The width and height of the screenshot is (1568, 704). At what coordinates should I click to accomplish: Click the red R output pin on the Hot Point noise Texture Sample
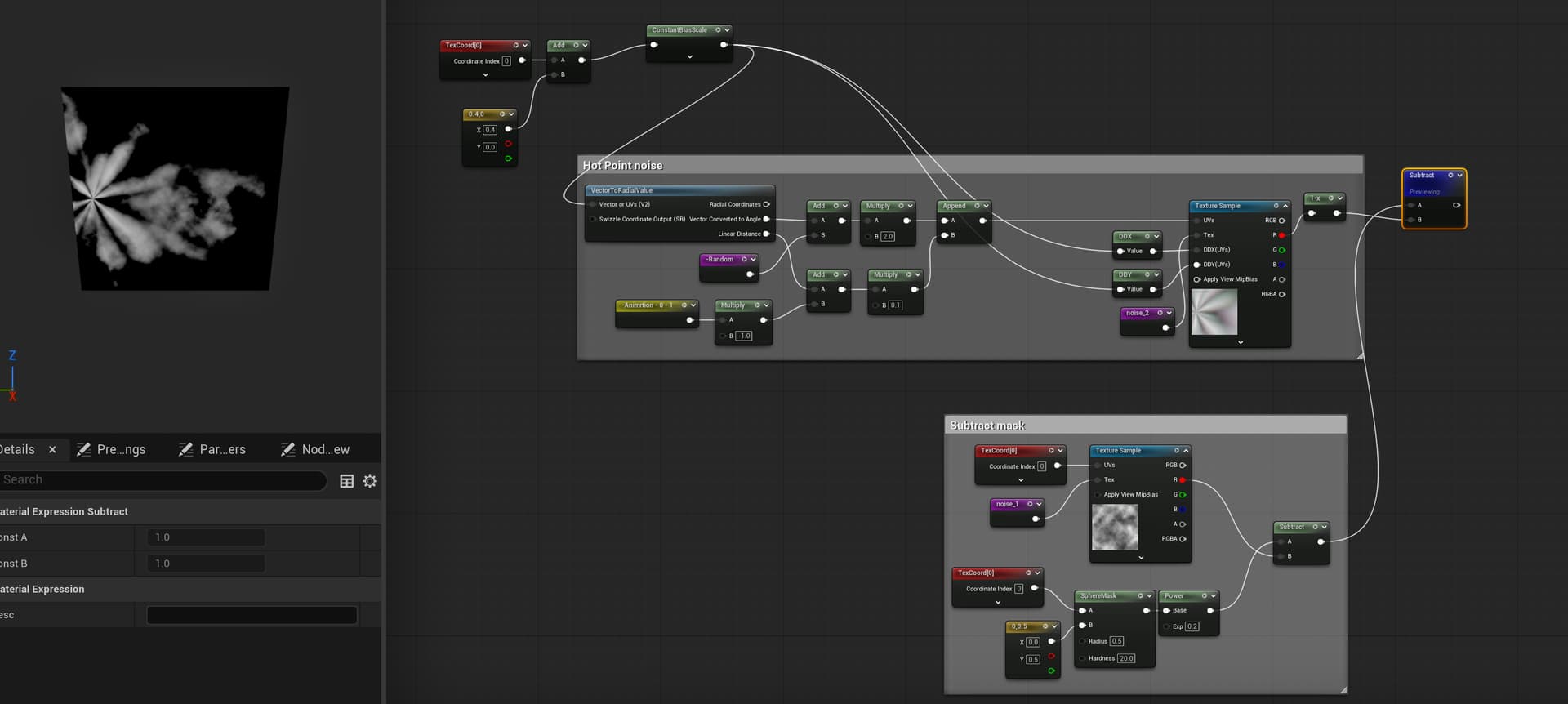1281,235
